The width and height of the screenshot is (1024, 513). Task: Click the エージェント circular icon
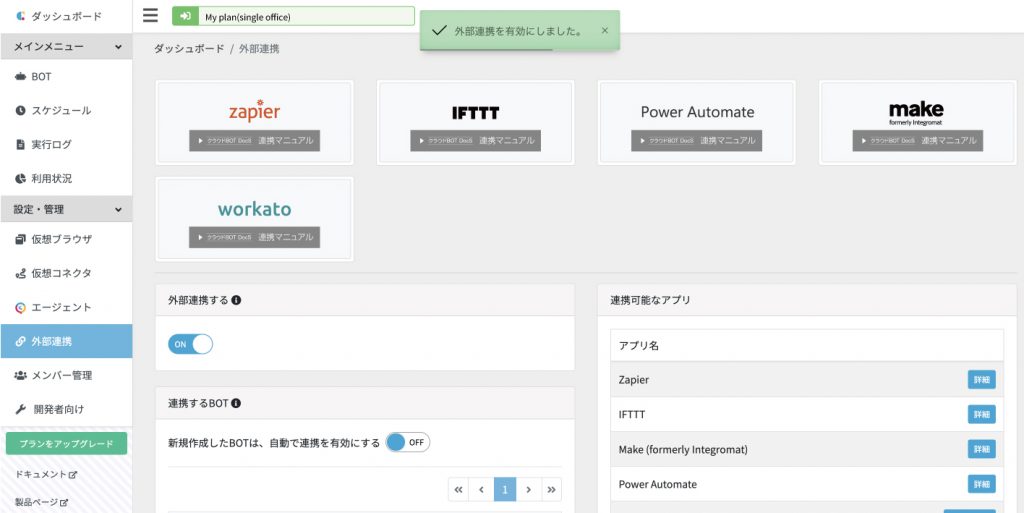coord(20,307)
